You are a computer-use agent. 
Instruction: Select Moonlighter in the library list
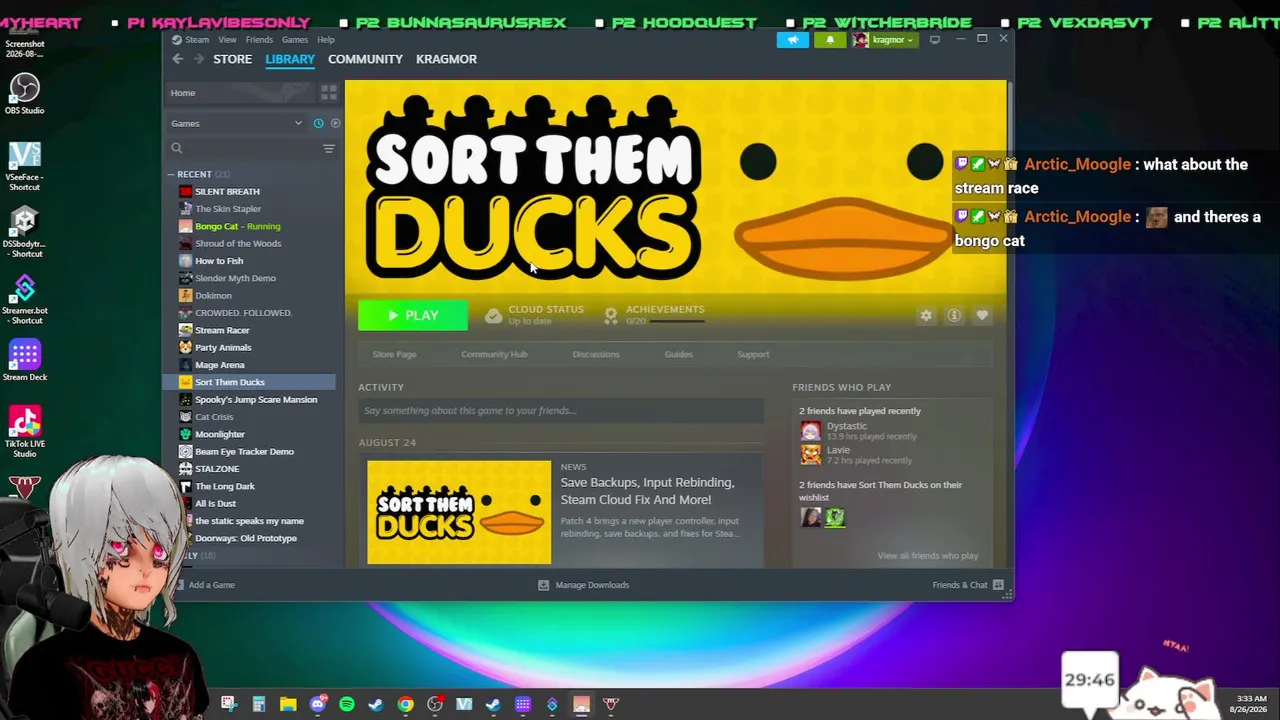click(220, 434)
